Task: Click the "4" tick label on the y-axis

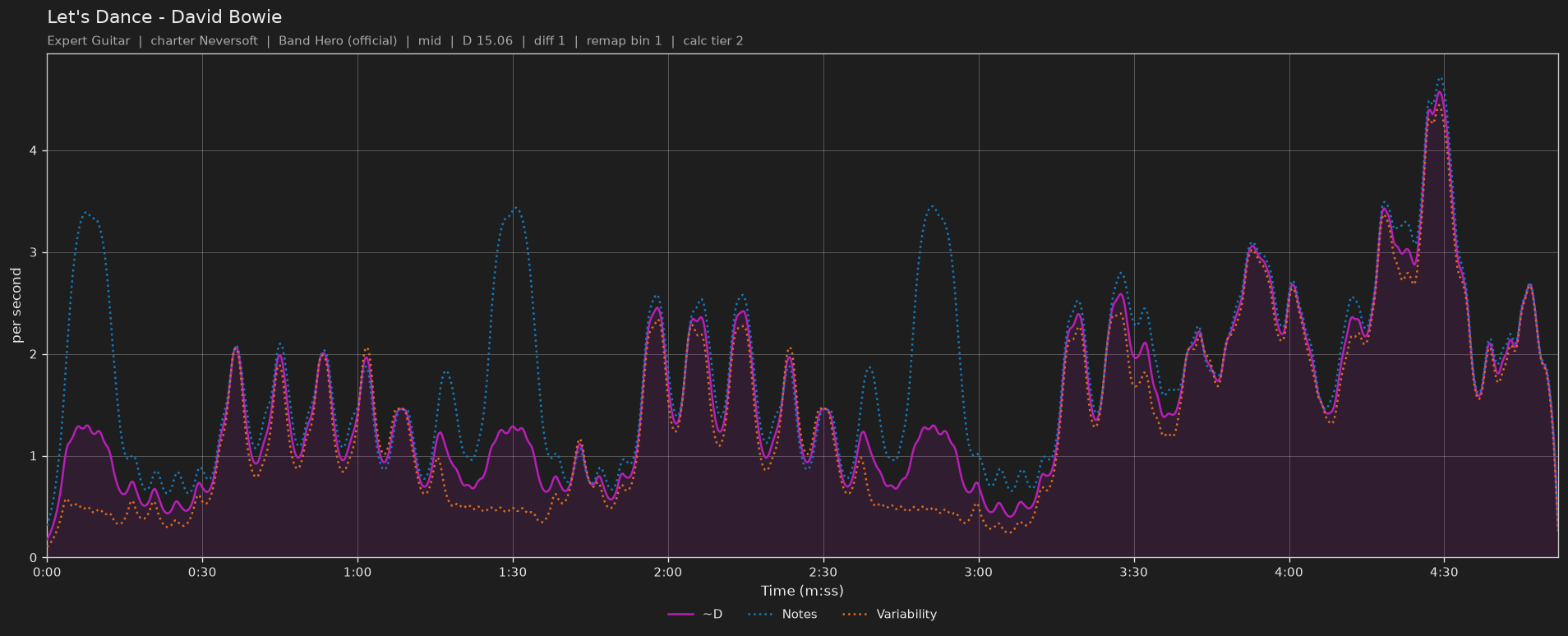Action: pos(35,151)
